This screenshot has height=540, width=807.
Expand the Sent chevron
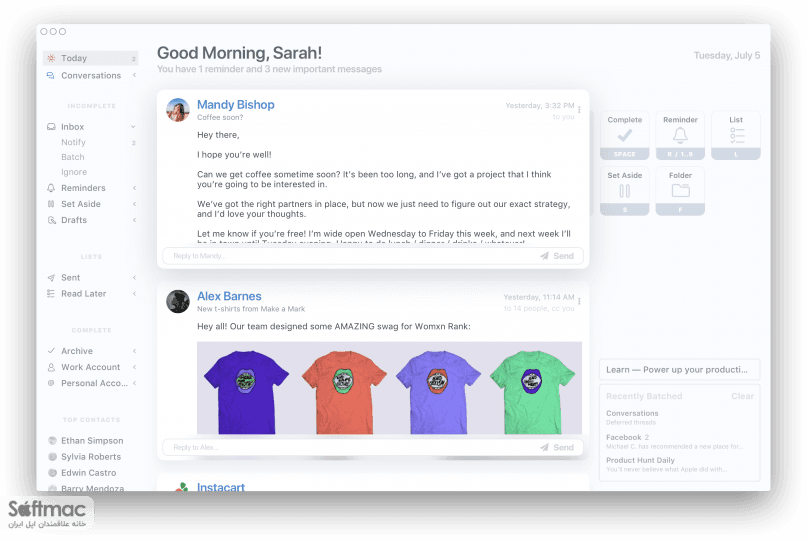(x=134, y=277)
